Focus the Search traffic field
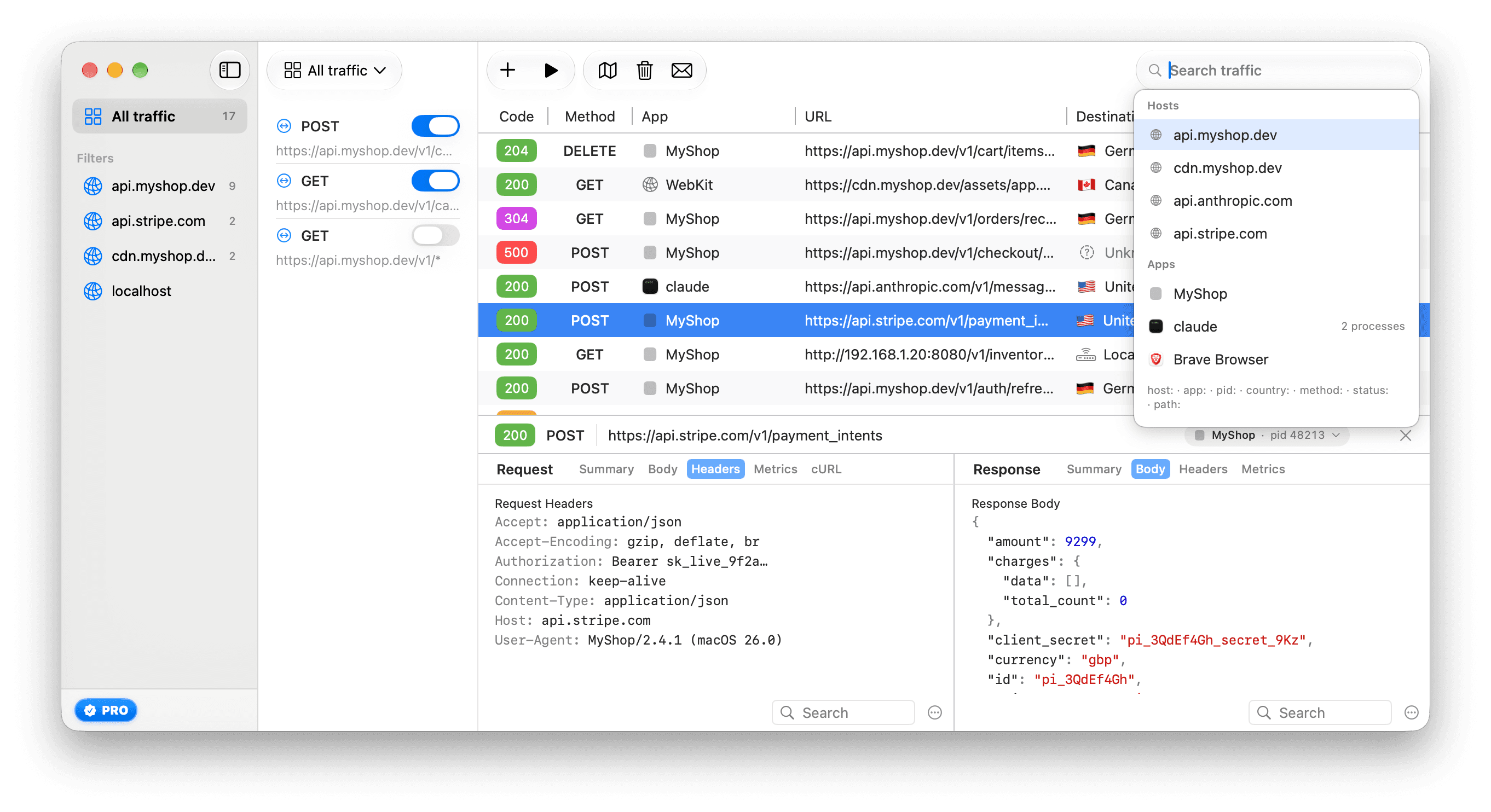Screen dimensions: 1491x812 click(1278, 70)
